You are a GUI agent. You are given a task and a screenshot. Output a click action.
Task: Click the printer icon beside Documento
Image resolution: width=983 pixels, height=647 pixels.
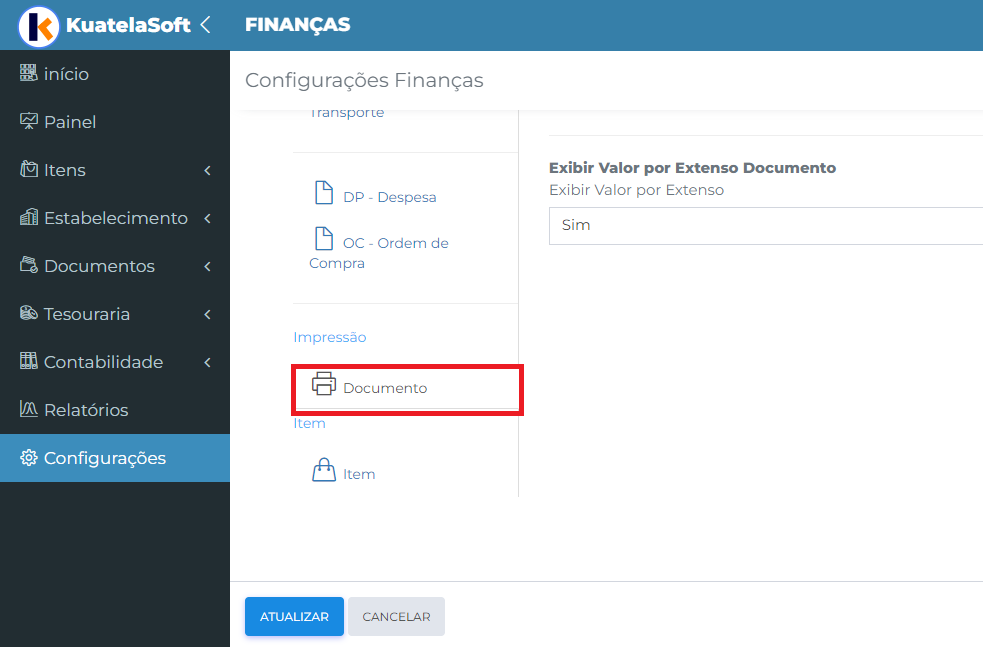pos(323,384)
